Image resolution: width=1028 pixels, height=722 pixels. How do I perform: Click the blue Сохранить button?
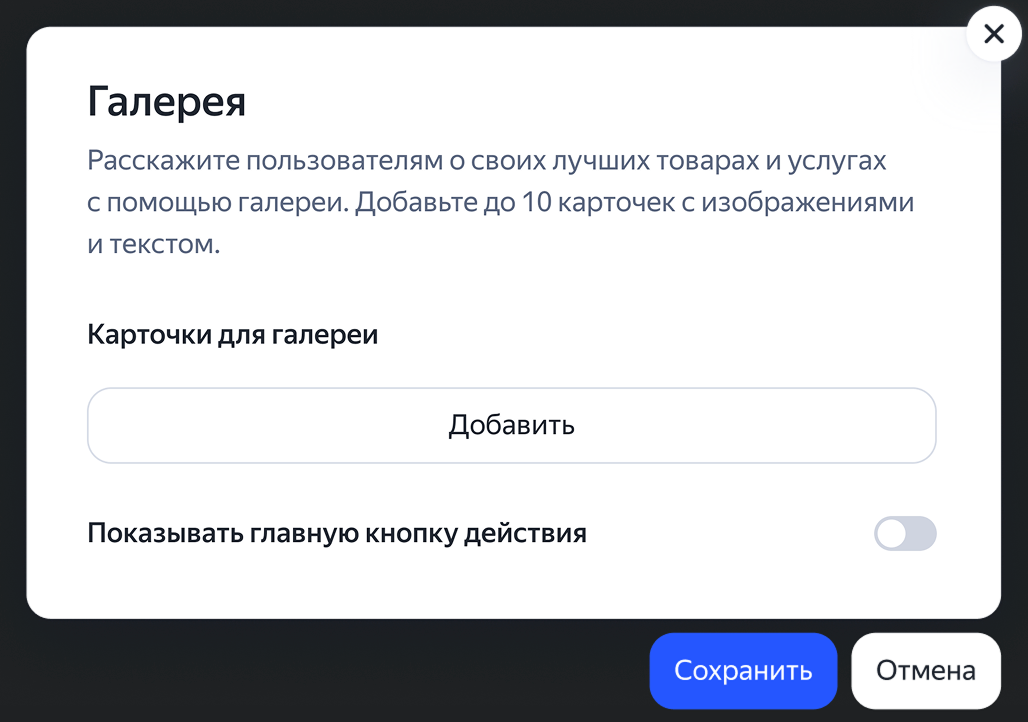click(x=743, y=670)
